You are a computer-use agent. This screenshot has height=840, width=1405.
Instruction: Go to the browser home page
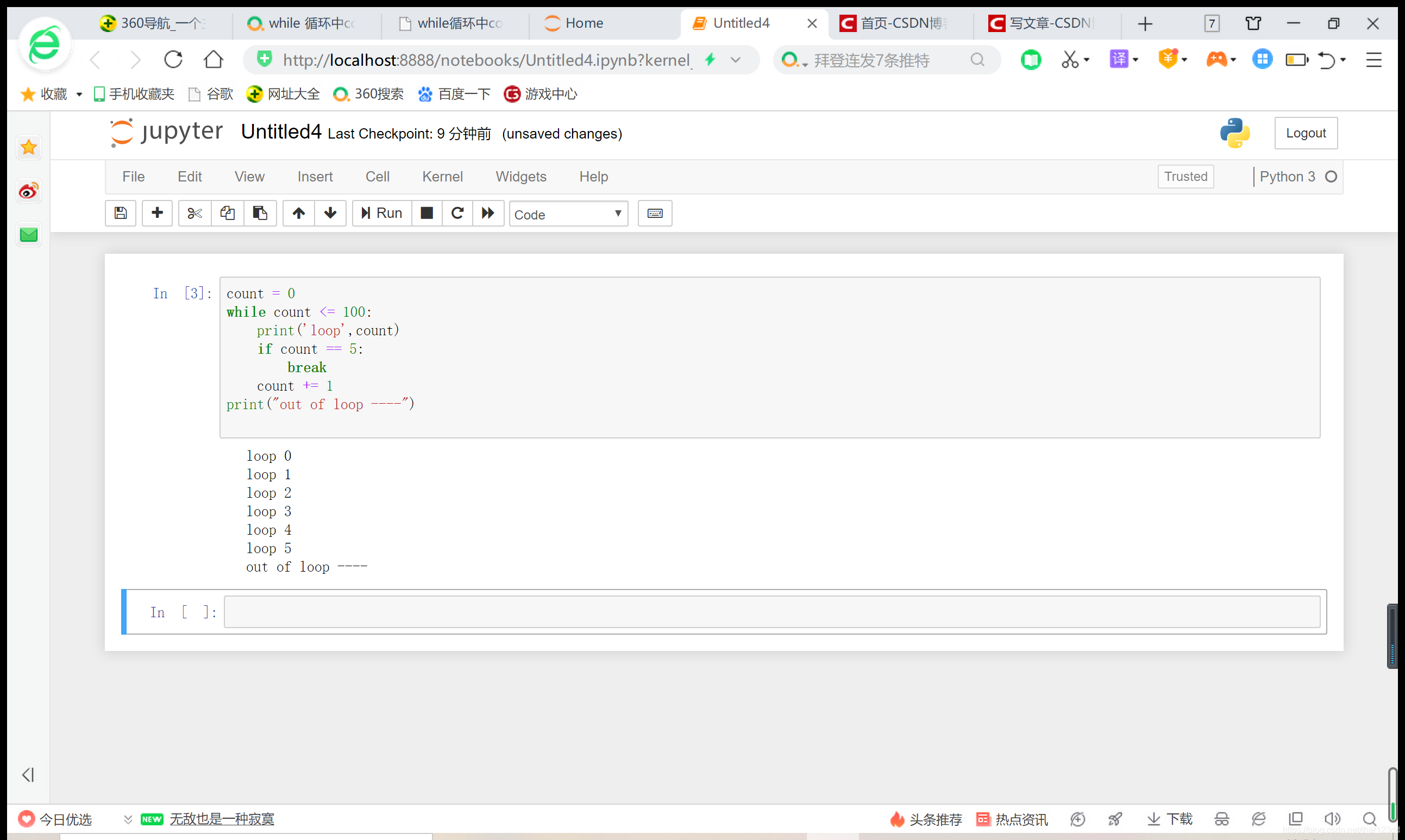214,59
